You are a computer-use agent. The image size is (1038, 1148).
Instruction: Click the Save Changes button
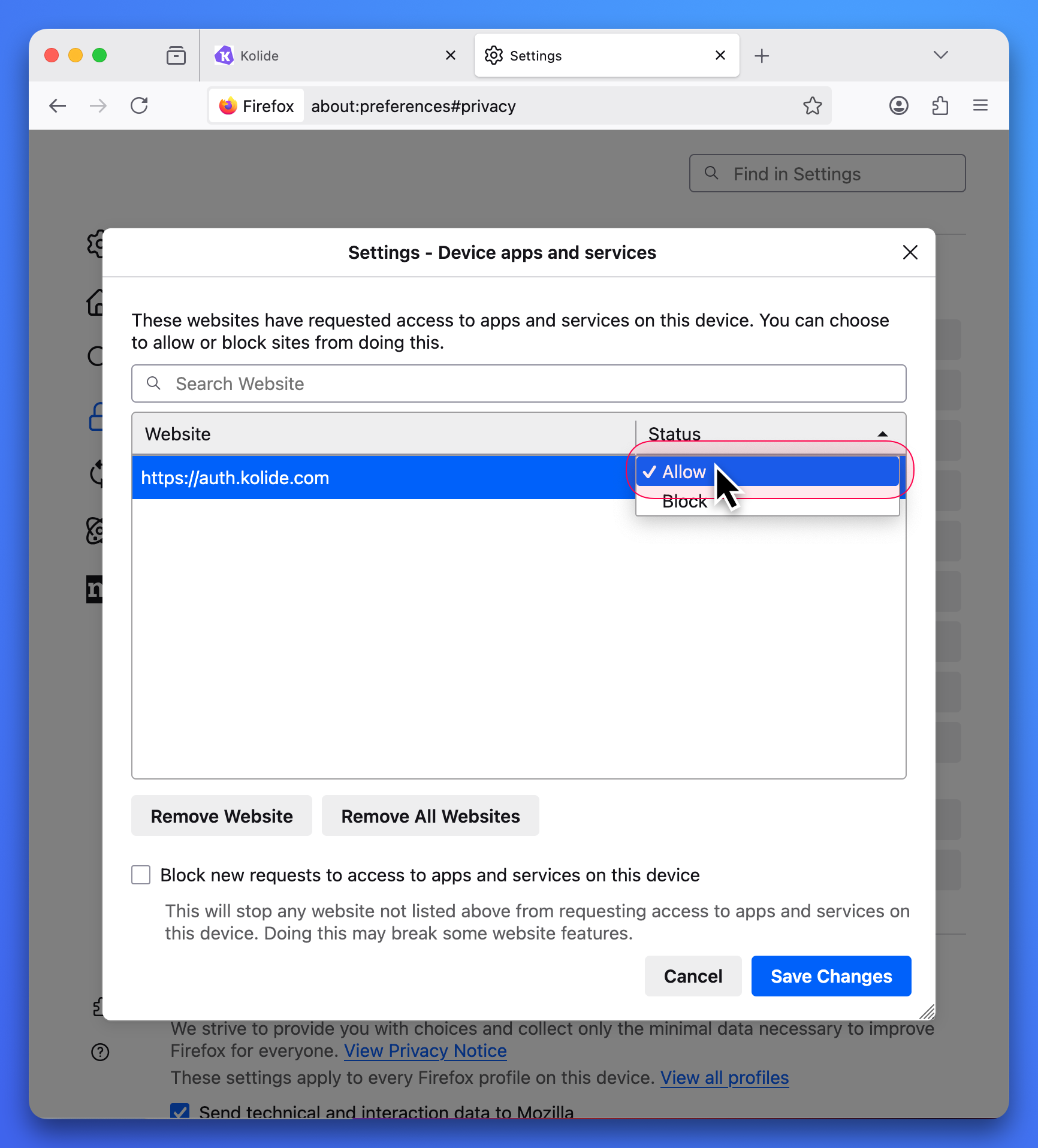pyautogui.click(x=831, y=976)
